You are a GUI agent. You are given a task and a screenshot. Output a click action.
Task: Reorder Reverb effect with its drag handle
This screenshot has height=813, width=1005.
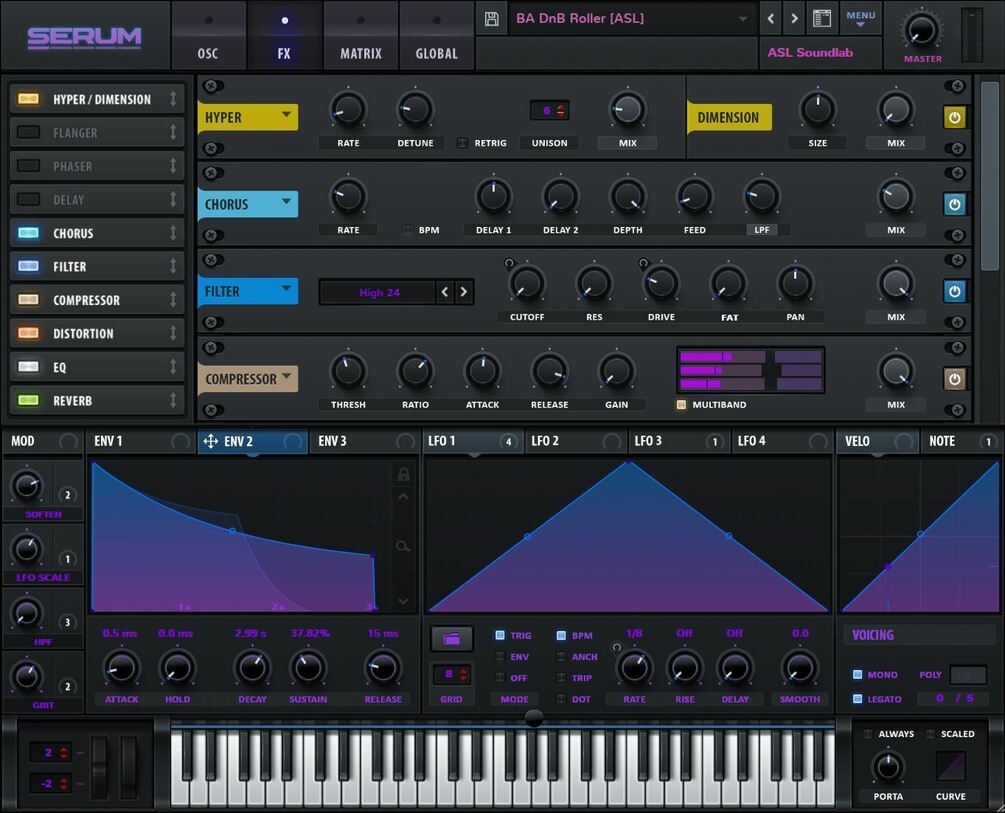point(173,400)
